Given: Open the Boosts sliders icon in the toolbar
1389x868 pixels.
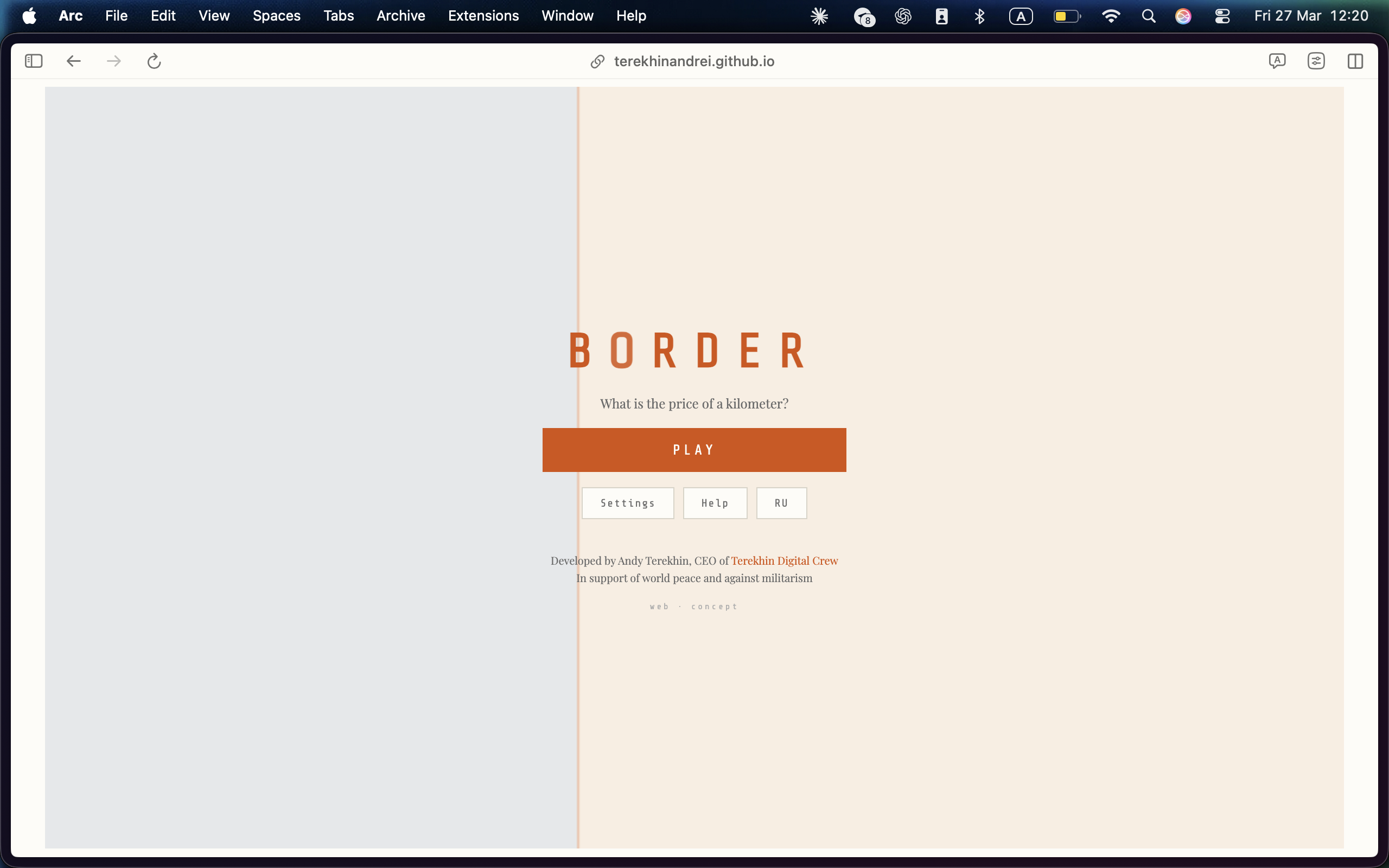Looking at the screenshot, I should click(x=1316, y=61).
